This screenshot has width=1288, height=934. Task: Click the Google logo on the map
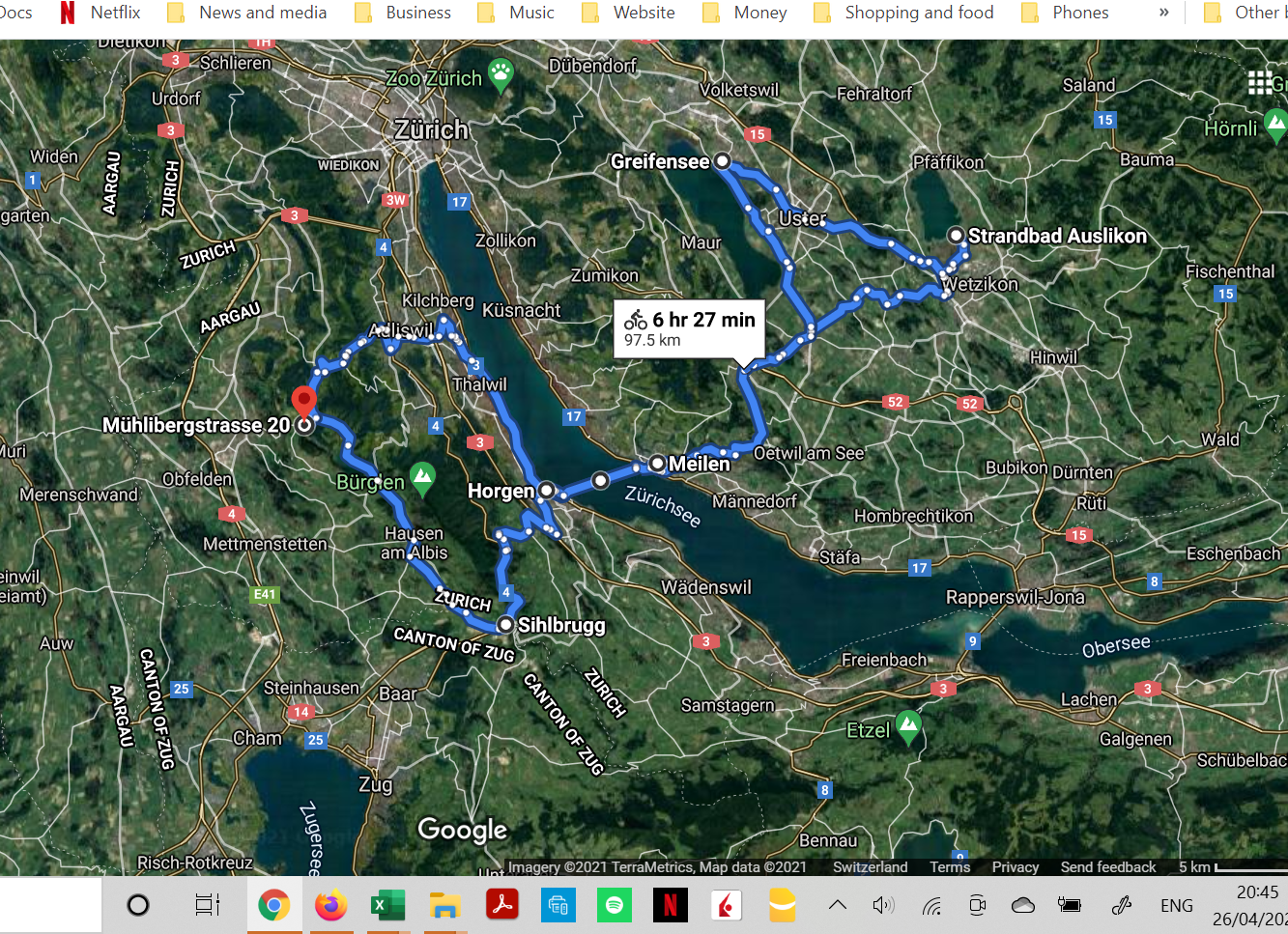click(462, 829)
